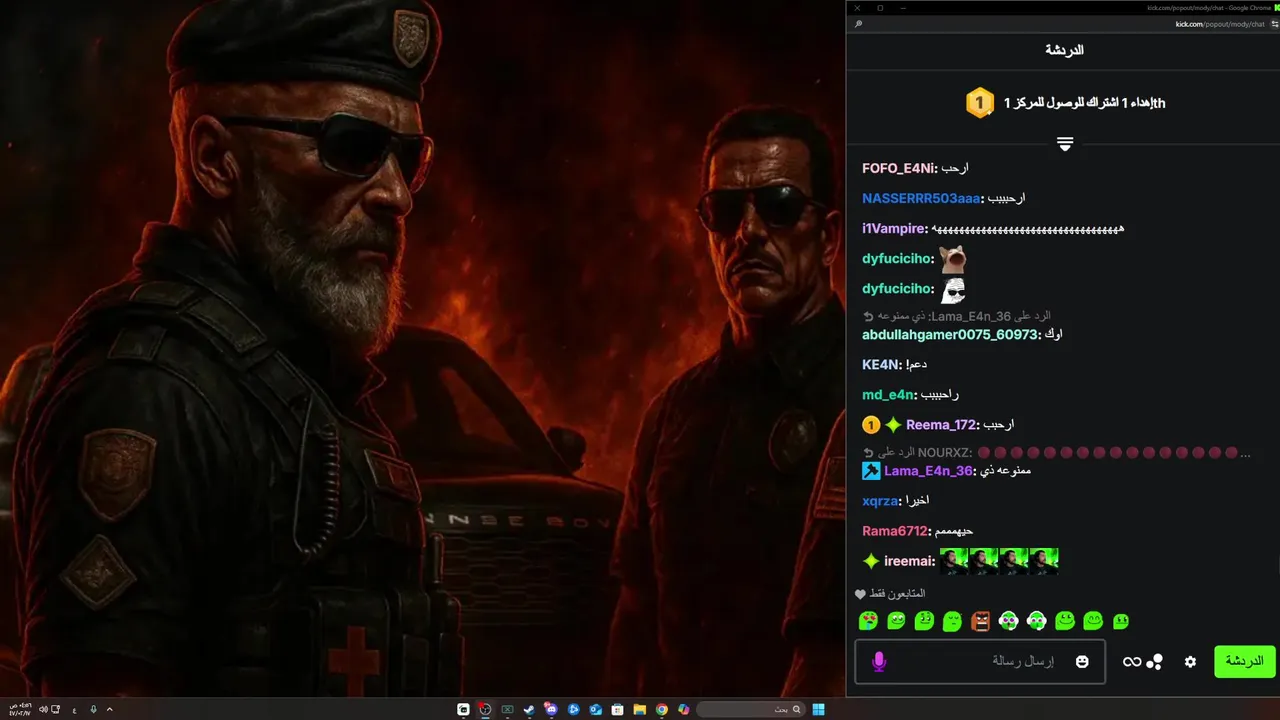Click the Lama_E4n_36 username in purple

[929, 471]
